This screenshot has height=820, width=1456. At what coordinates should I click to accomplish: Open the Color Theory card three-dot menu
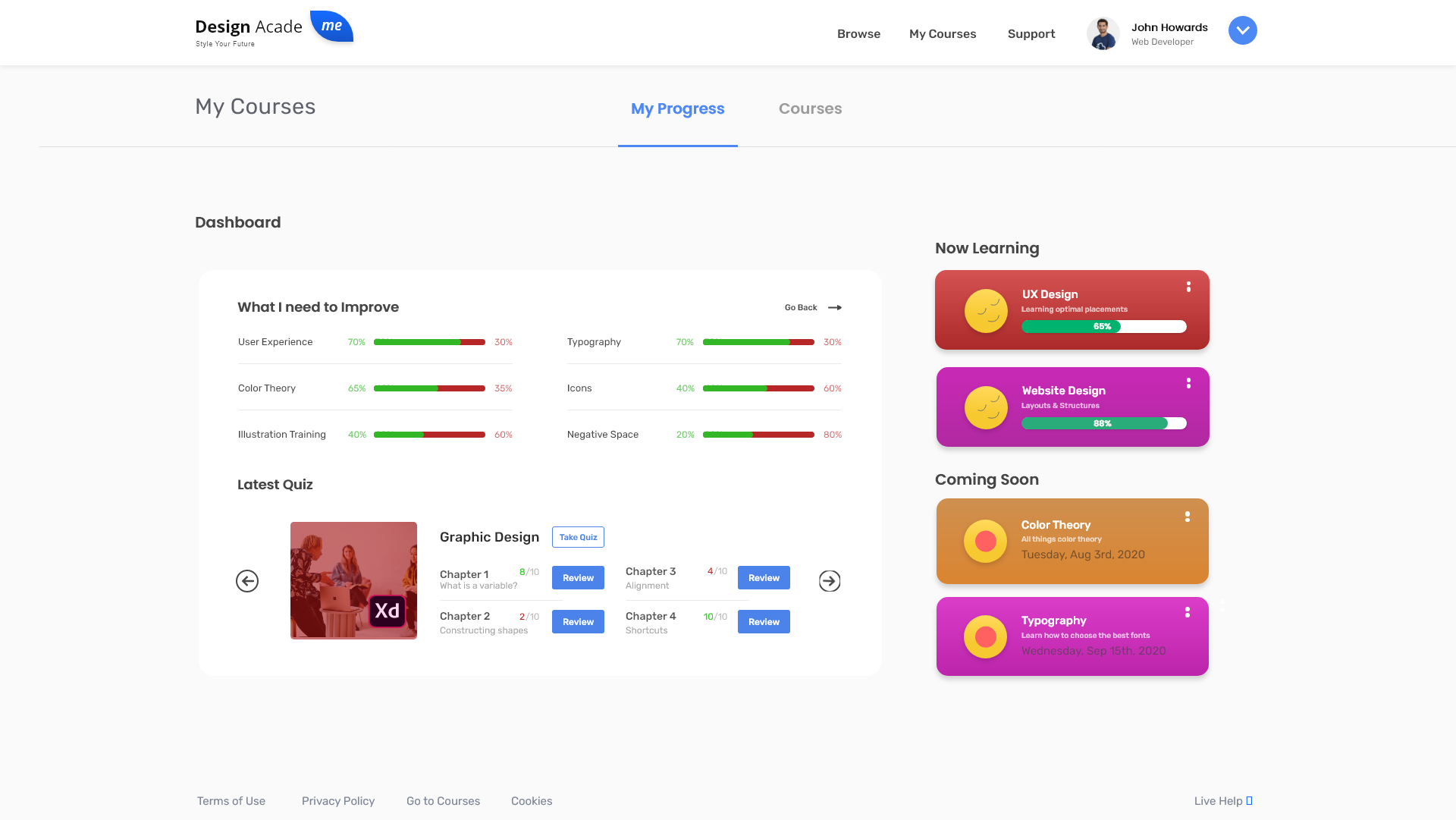(x=1188, y=517)
